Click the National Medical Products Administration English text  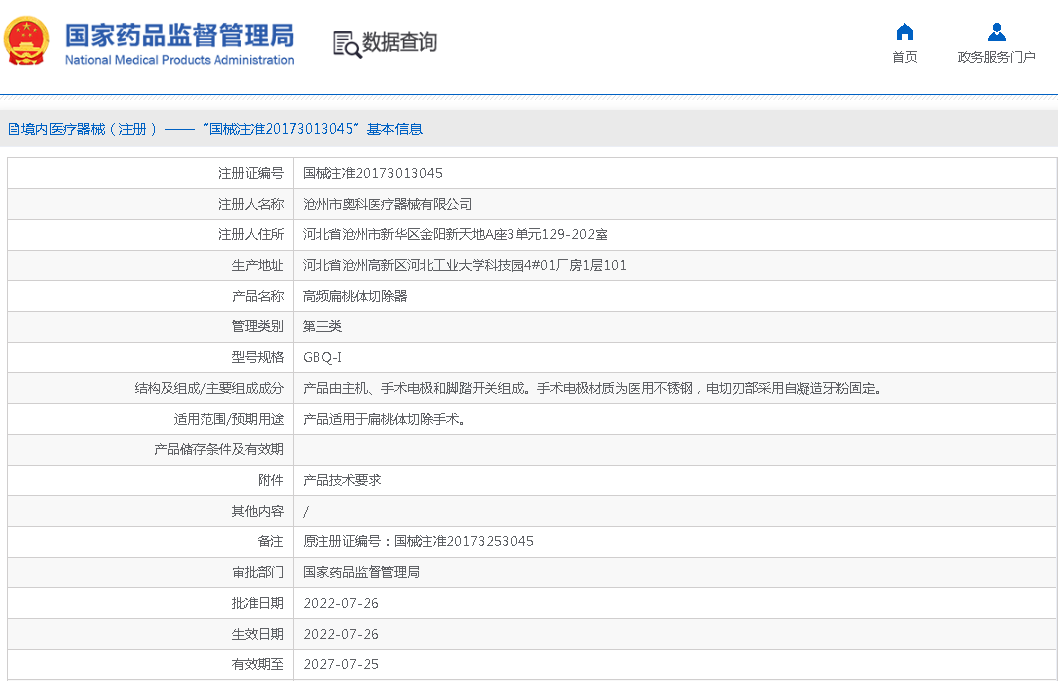(179, 60)
